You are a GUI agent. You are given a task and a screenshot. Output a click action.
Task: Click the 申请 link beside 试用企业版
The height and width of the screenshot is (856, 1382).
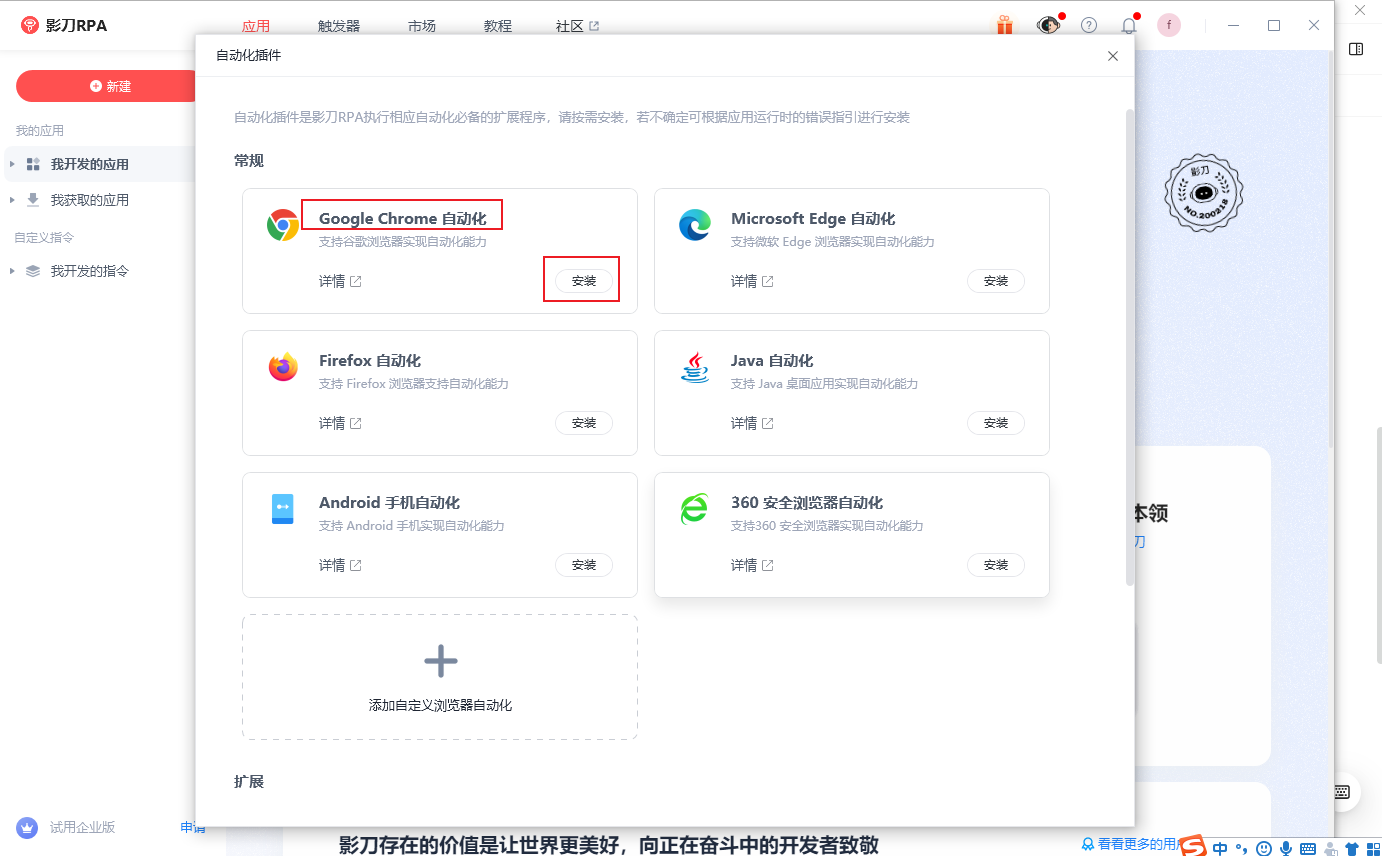(x=193, y=827)
